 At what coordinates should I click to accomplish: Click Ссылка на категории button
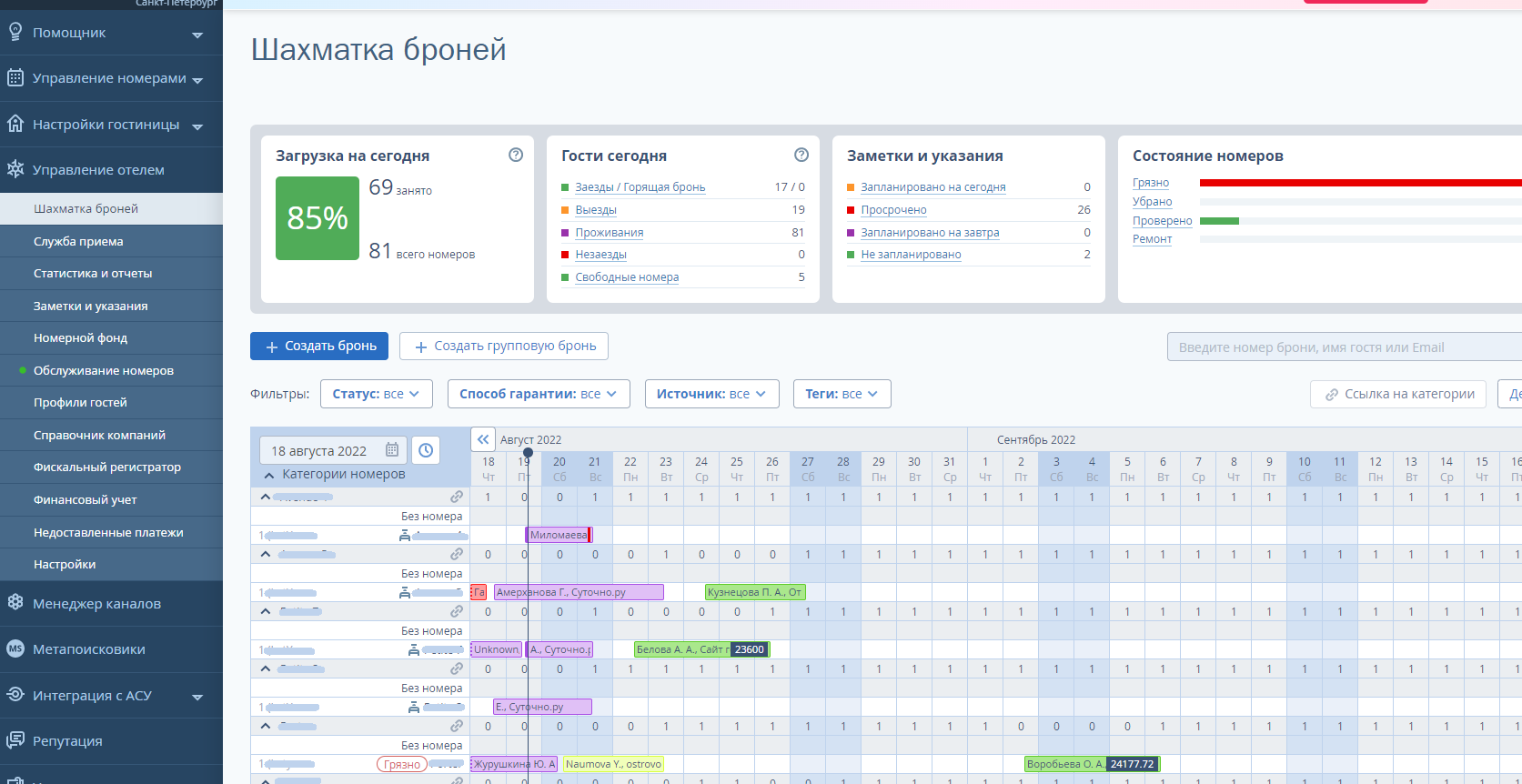[1398, 394]
